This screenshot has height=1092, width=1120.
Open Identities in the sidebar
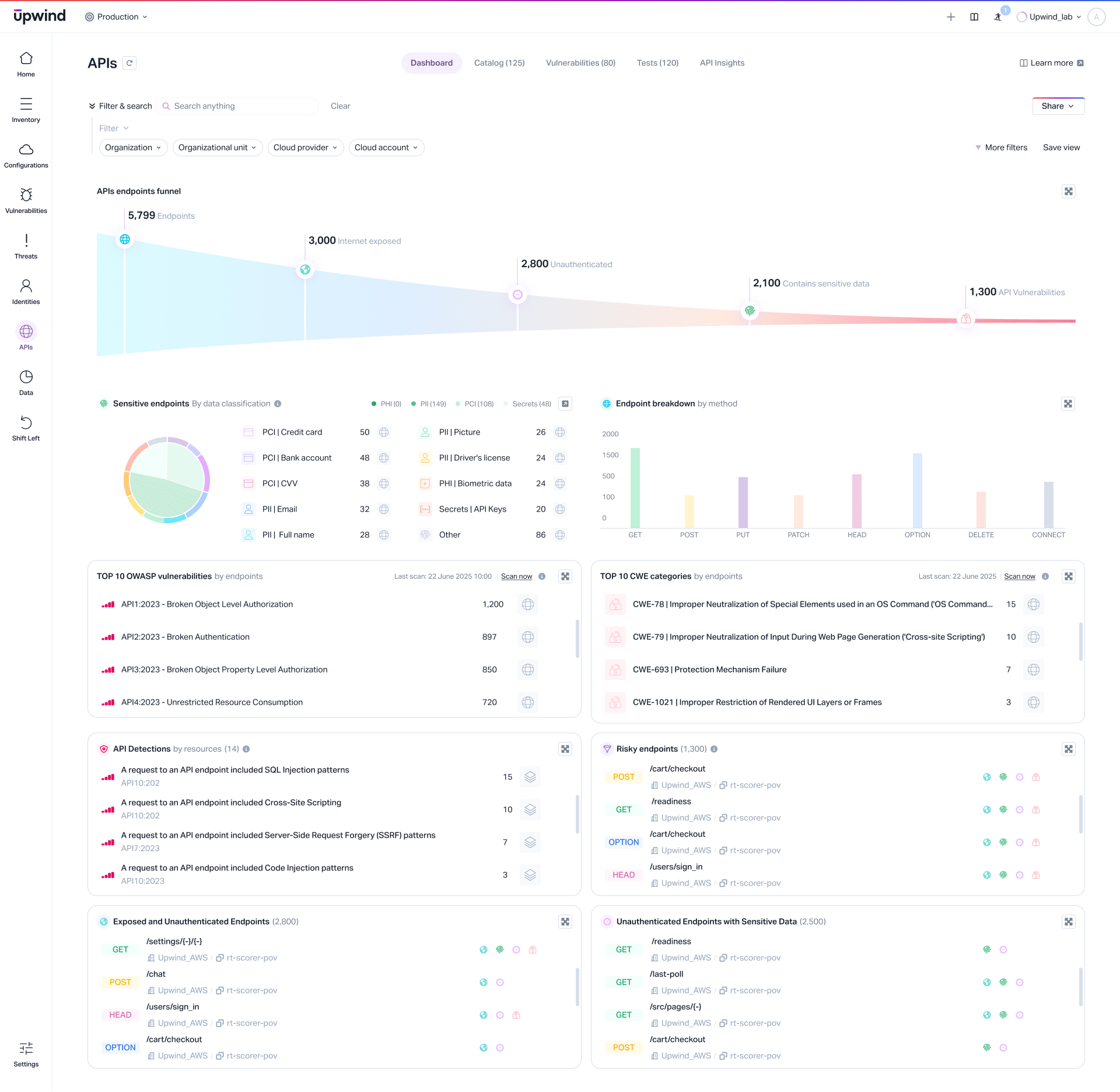[x=26, y=292]
